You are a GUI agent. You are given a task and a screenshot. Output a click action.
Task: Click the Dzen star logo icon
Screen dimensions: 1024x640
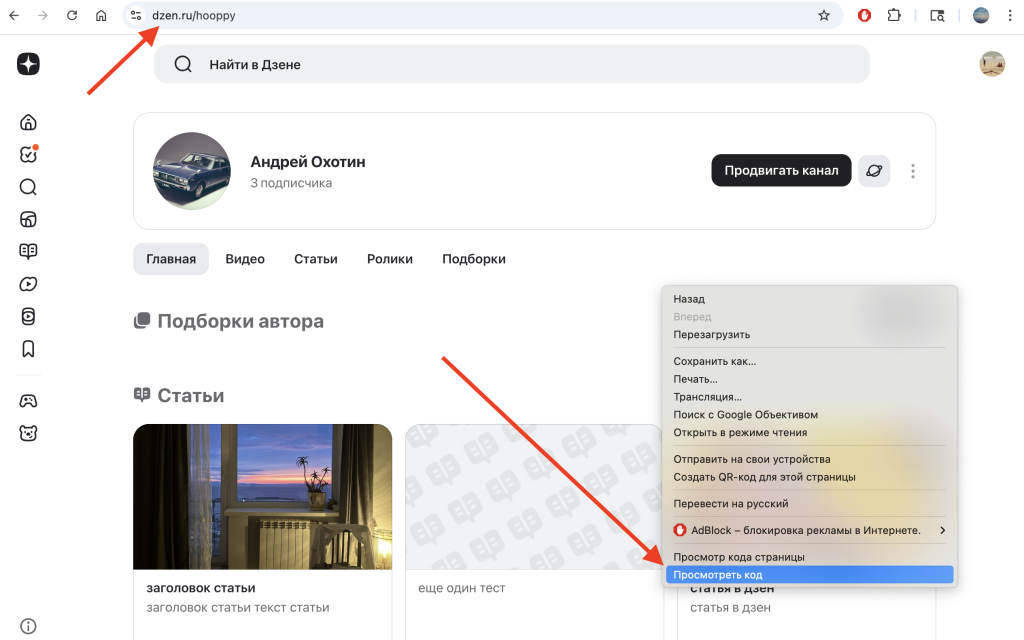click(28, 64)
